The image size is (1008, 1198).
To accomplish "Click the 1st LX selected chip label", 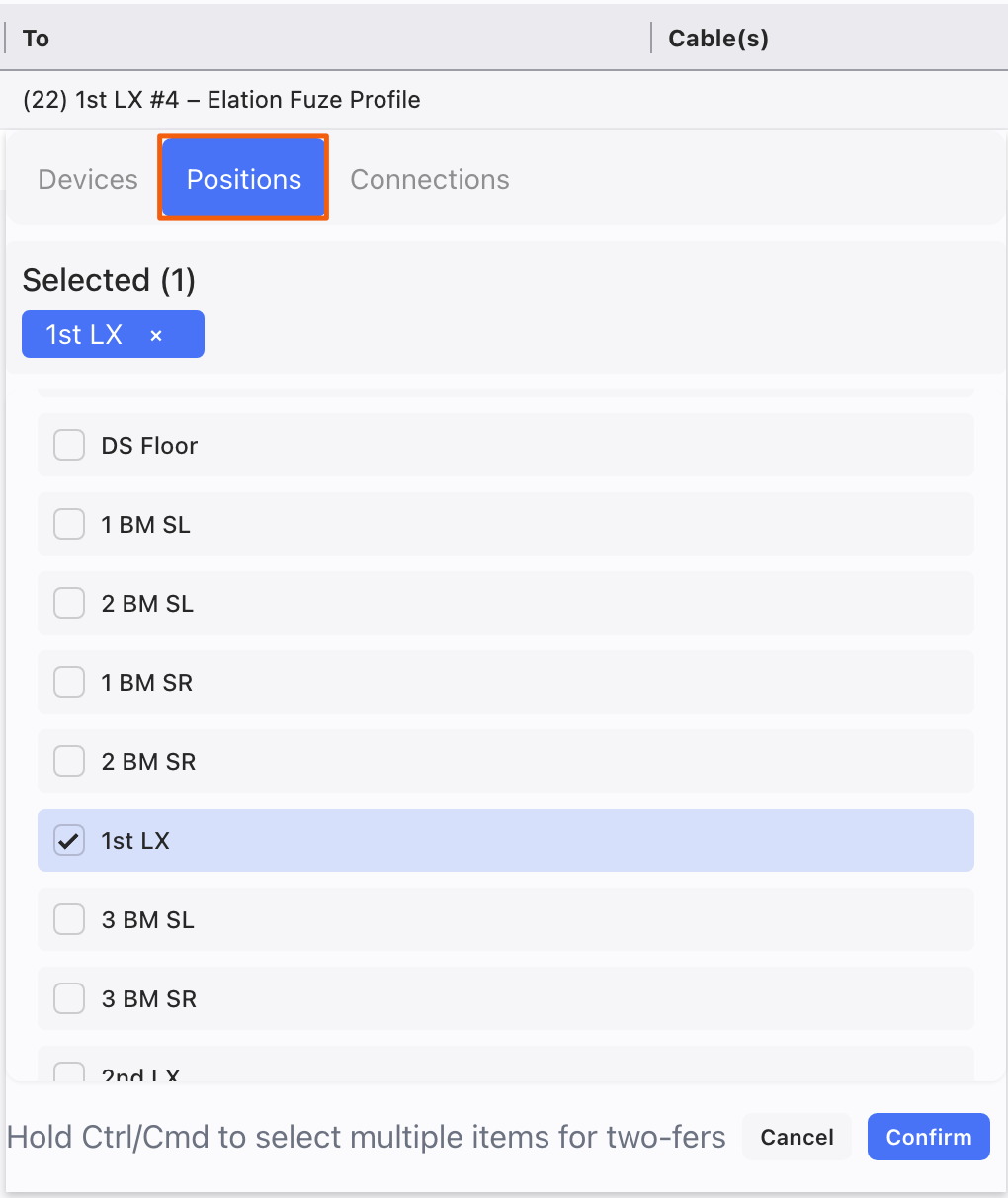I will 85,335.
